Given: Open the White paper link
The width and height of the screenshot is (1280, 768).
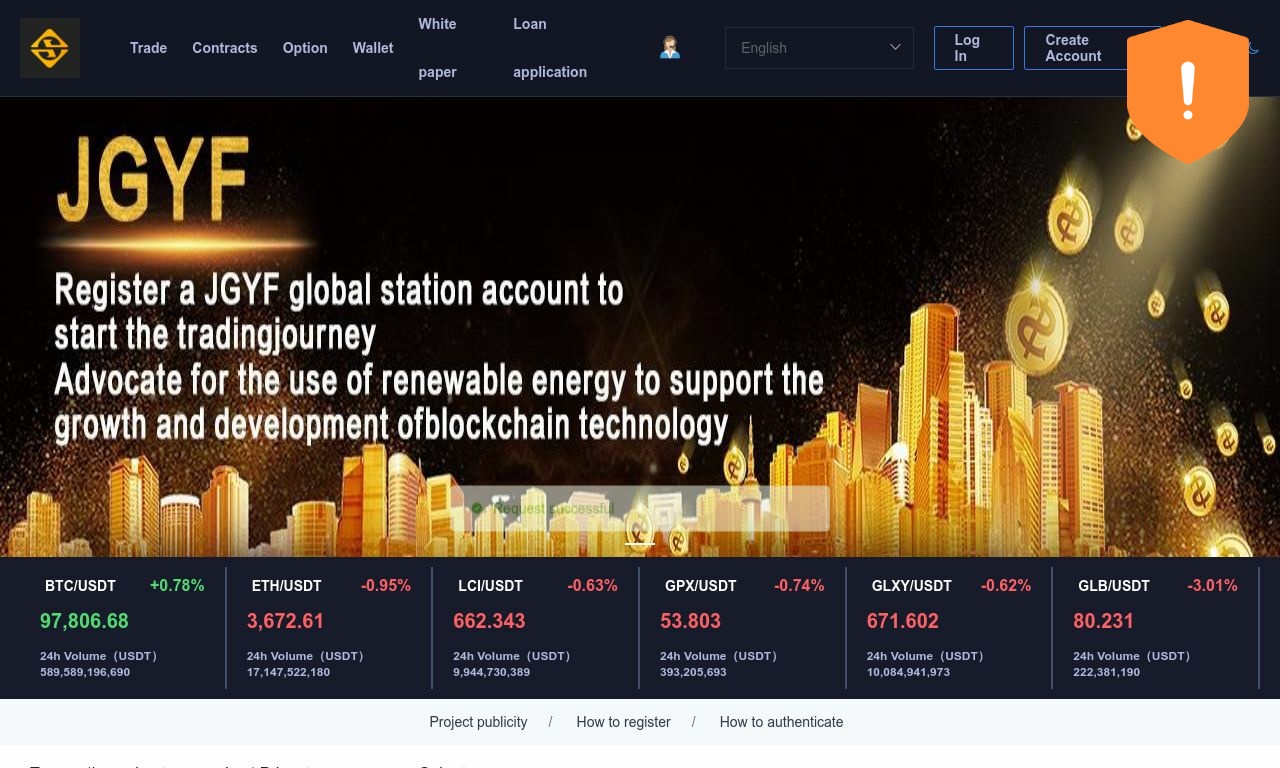Looking at the screenshot, I should pyautogui.click(x=437, y=48).
